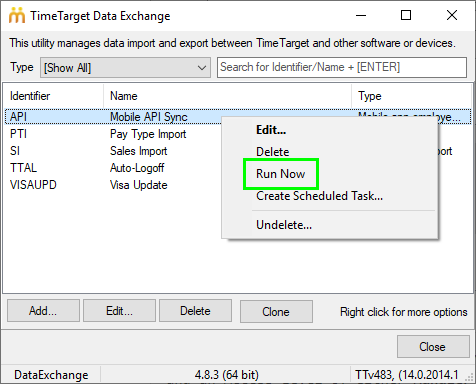476x384 pixels.
Task: Select the TTAL identifier cell
Action: click(x=23, y=168)
